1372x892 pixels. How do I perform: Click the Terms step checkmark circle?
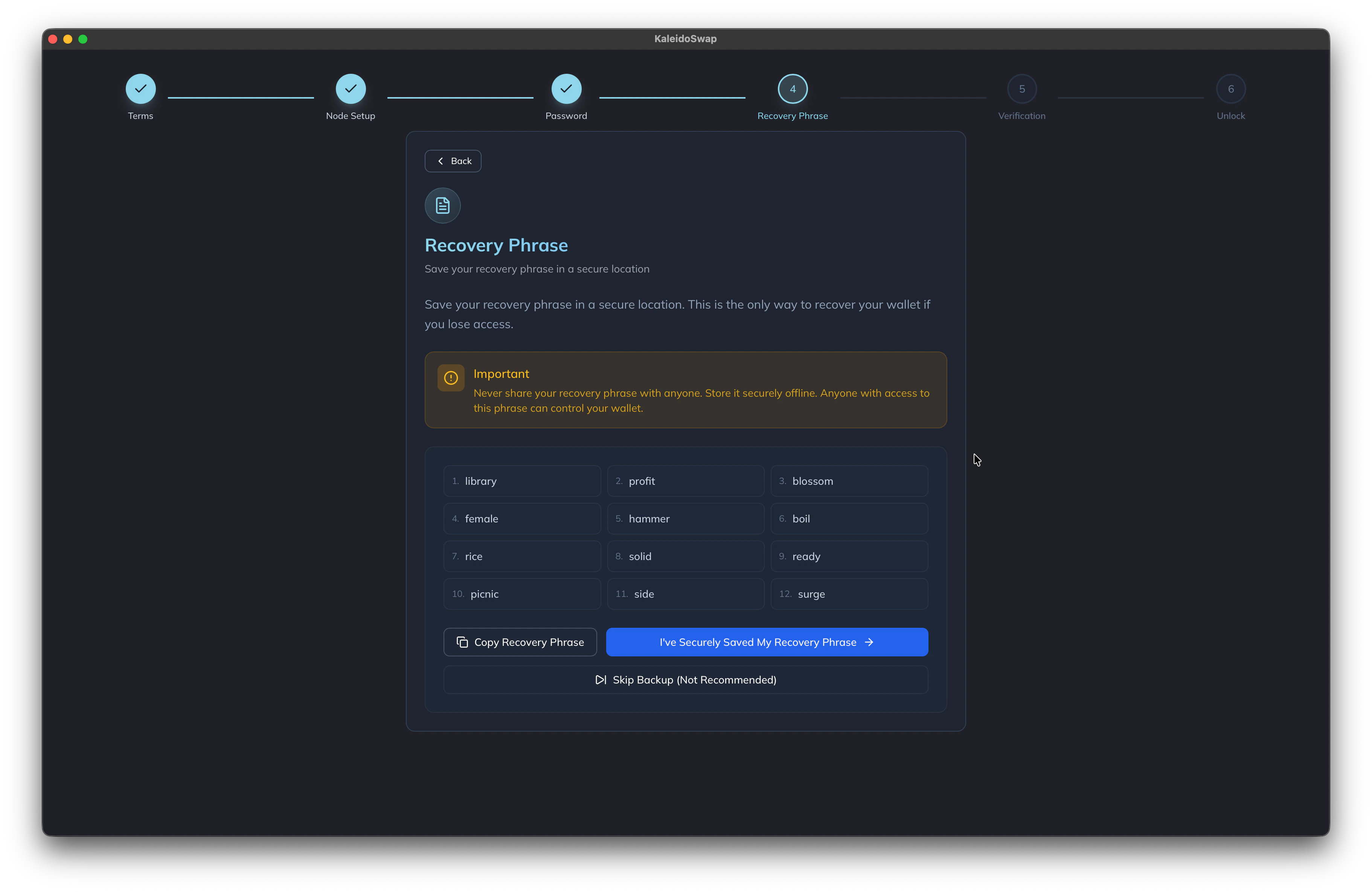click(141, 89)
